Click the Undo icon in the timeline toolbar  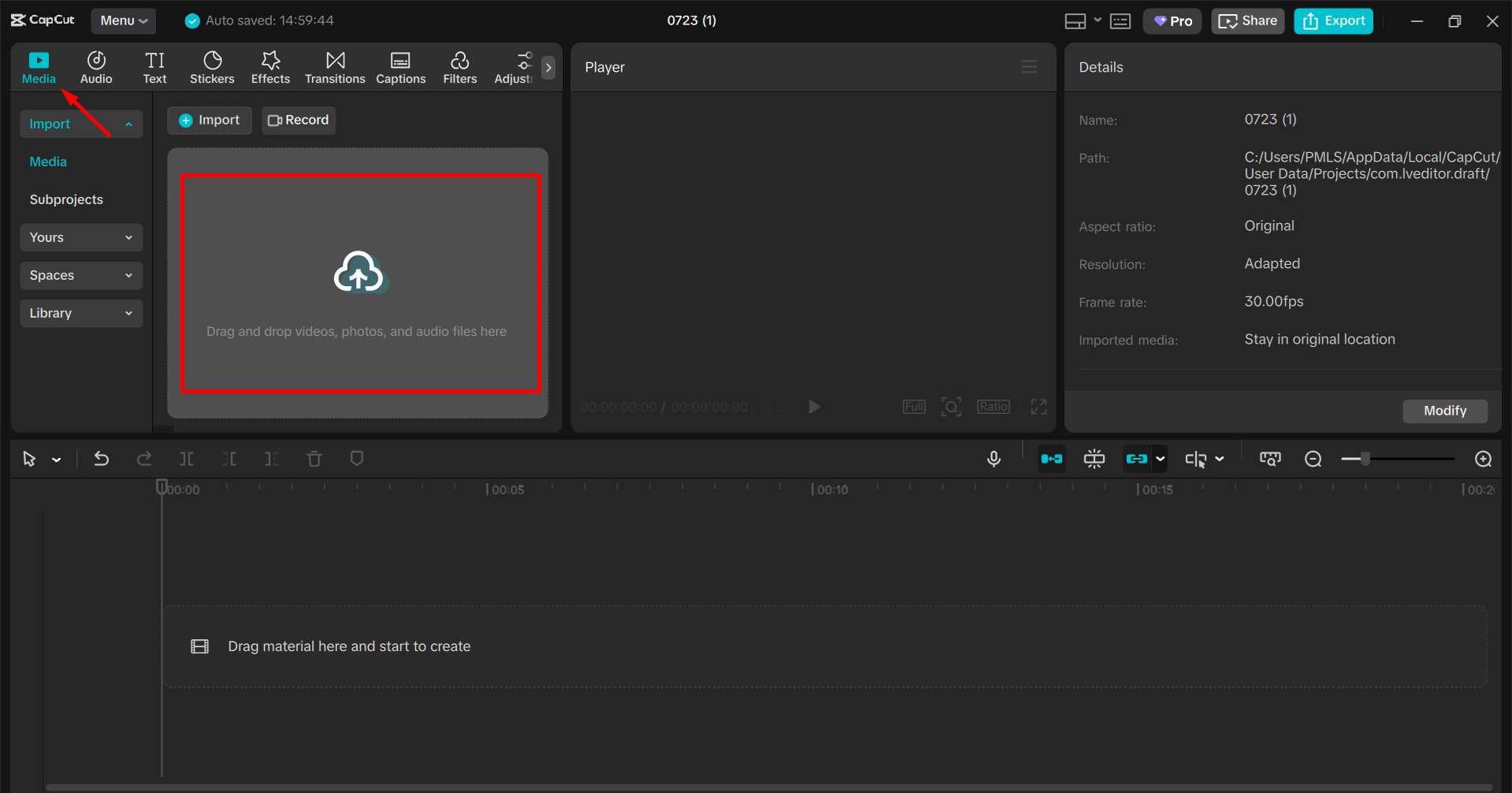click(101, 458)
